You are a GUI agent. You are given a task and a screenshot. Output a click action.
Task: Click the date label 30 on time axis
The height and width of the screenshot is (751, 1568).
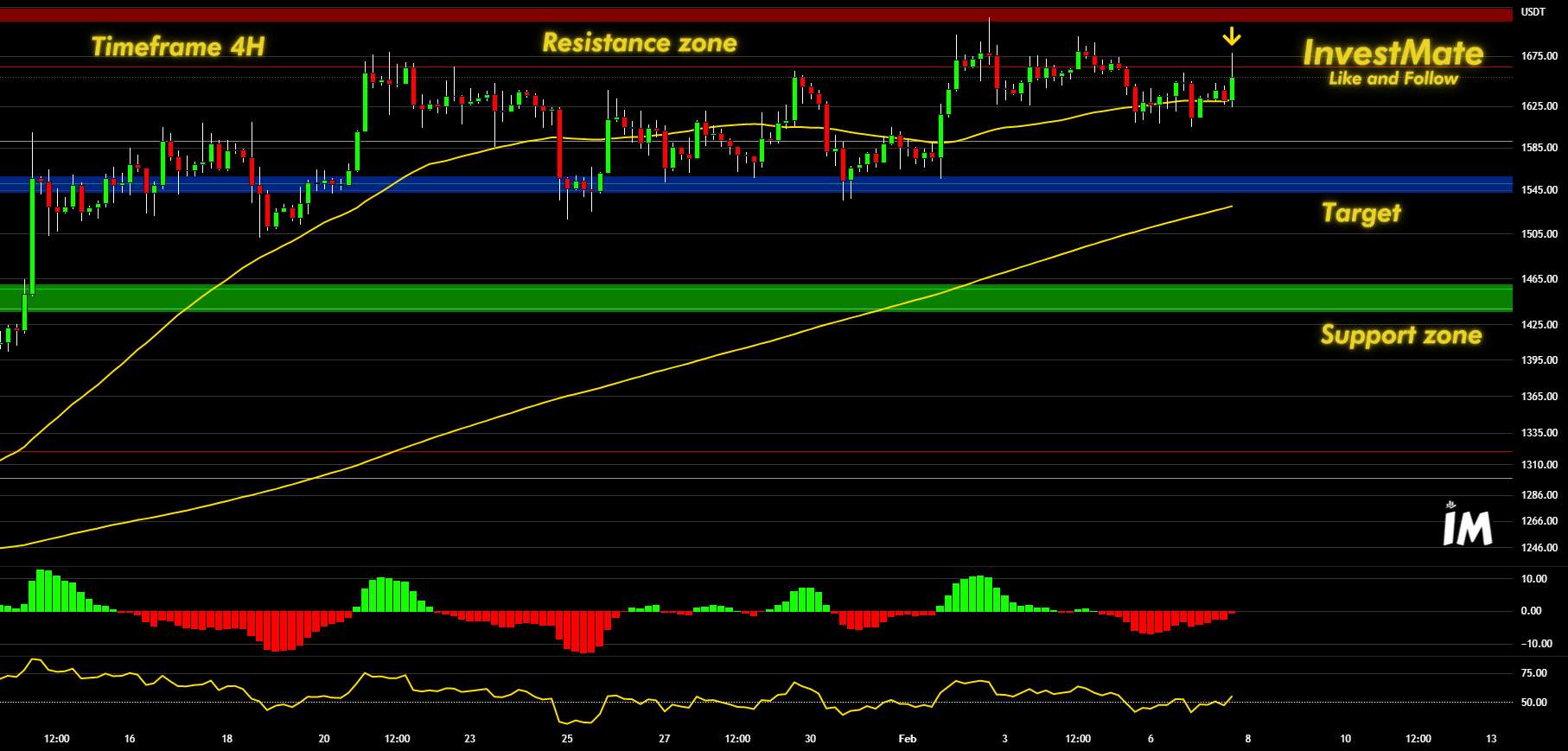pyautogui.click(x=810, y=739)
